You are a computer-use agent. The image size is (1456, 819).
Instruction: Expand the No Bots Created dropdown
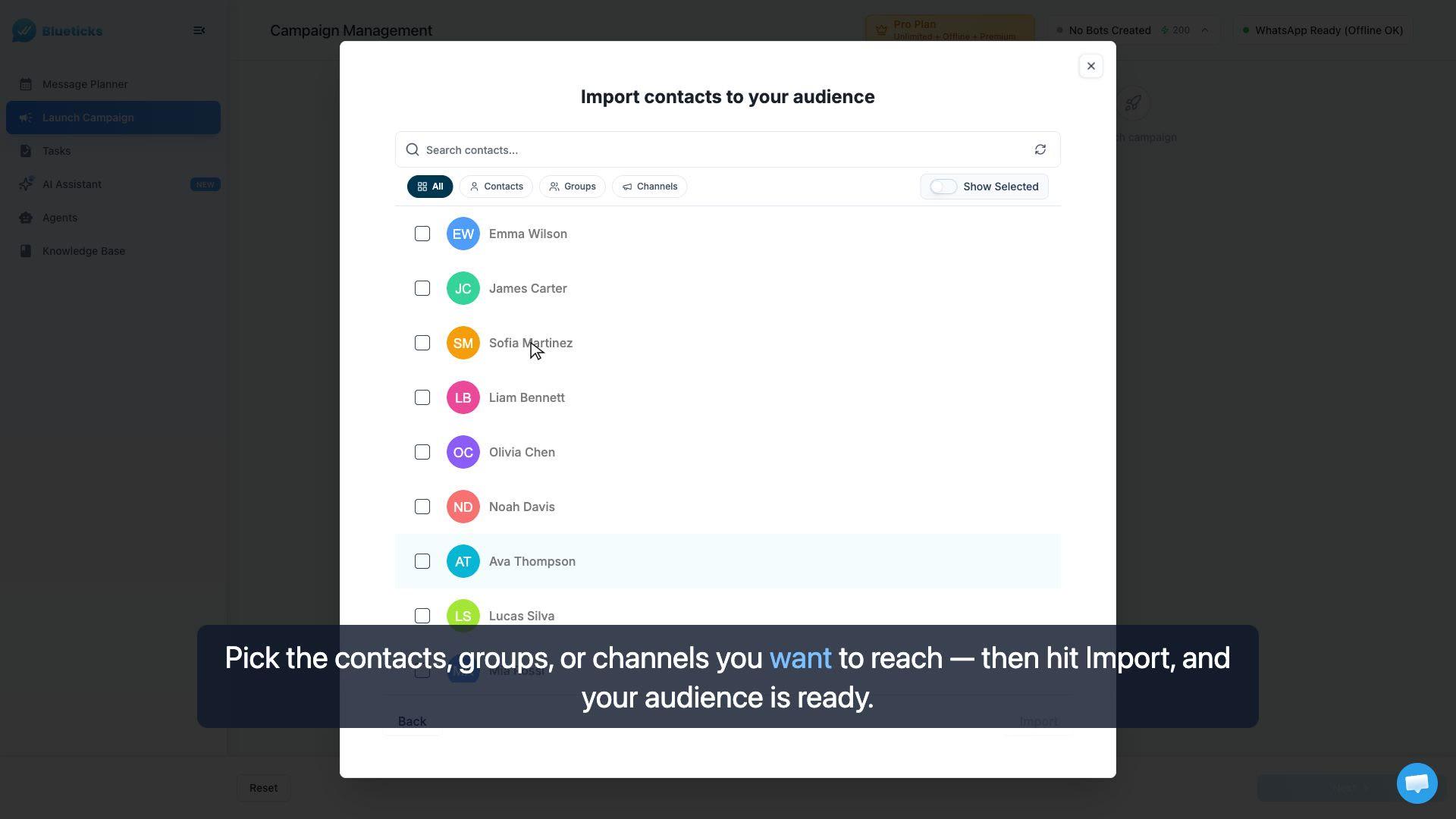1134,30
